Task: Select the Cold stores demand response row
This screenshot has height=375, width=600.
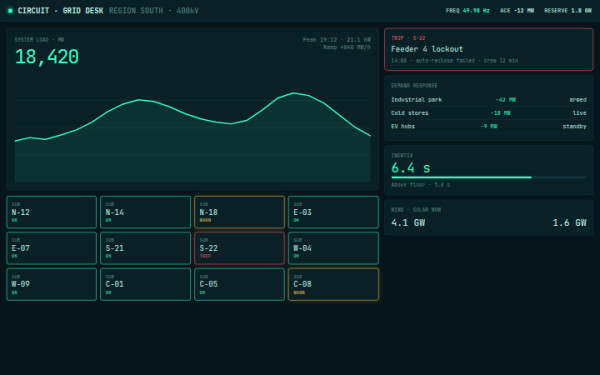Action: tap(489, 113)
